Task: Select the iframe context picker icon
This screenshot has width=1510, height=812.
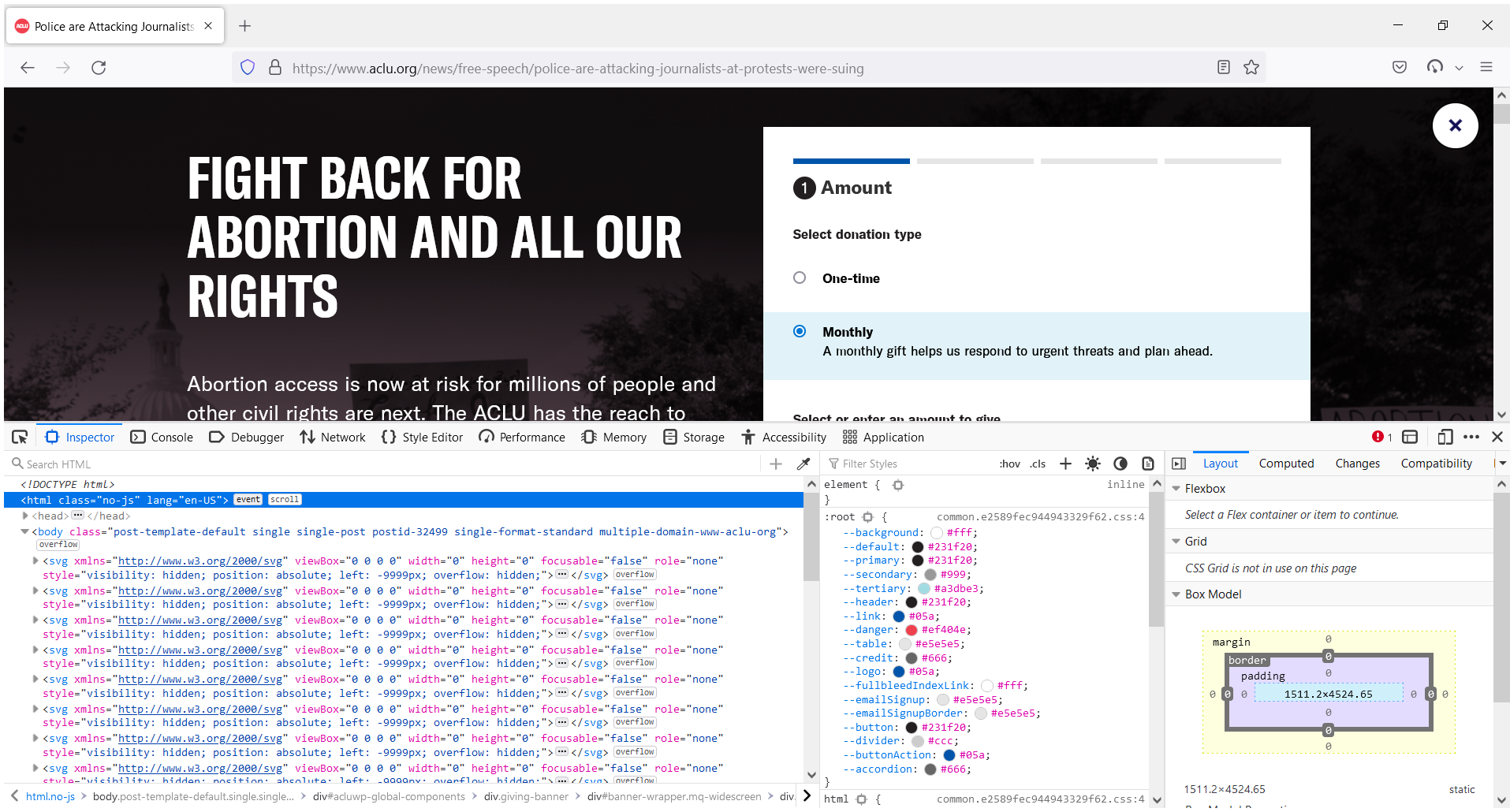Action: pos(1410,437)
